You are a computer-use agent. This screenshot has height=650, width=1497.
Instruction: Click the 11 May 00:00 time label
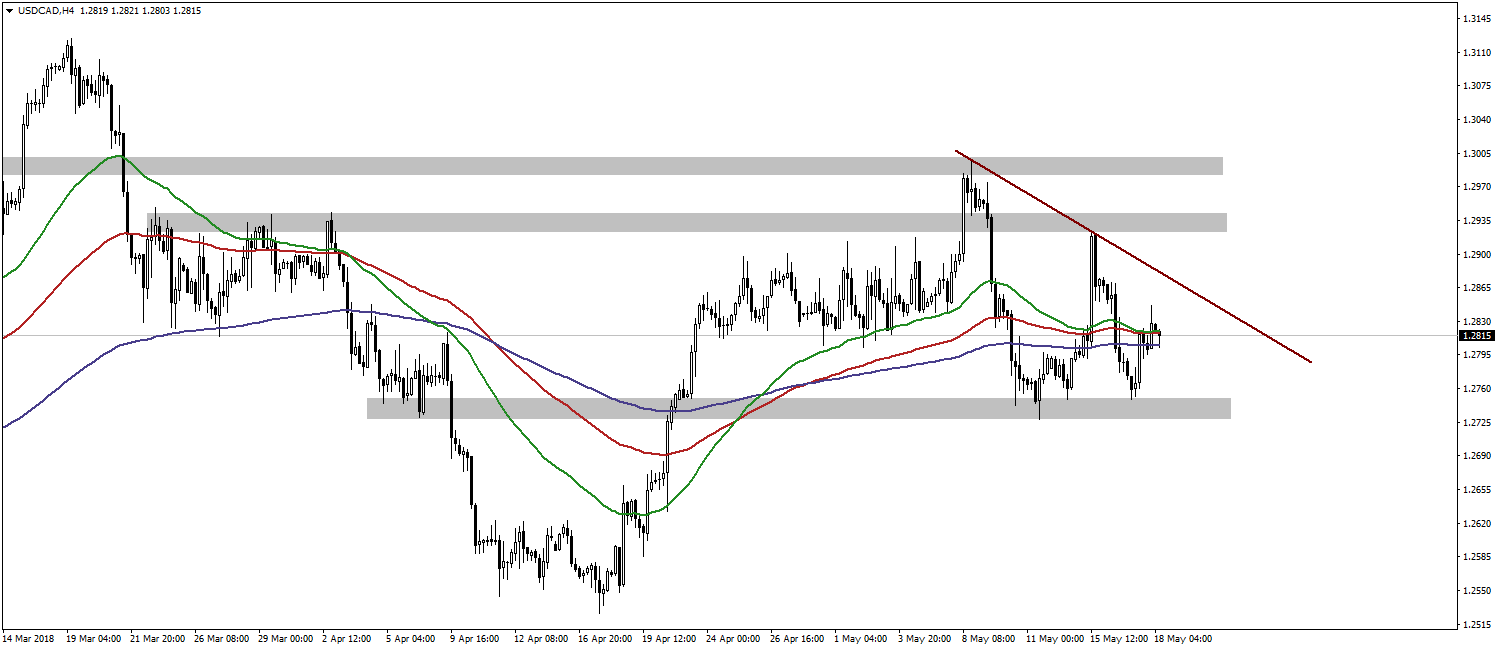click(x=1055, y=637)
